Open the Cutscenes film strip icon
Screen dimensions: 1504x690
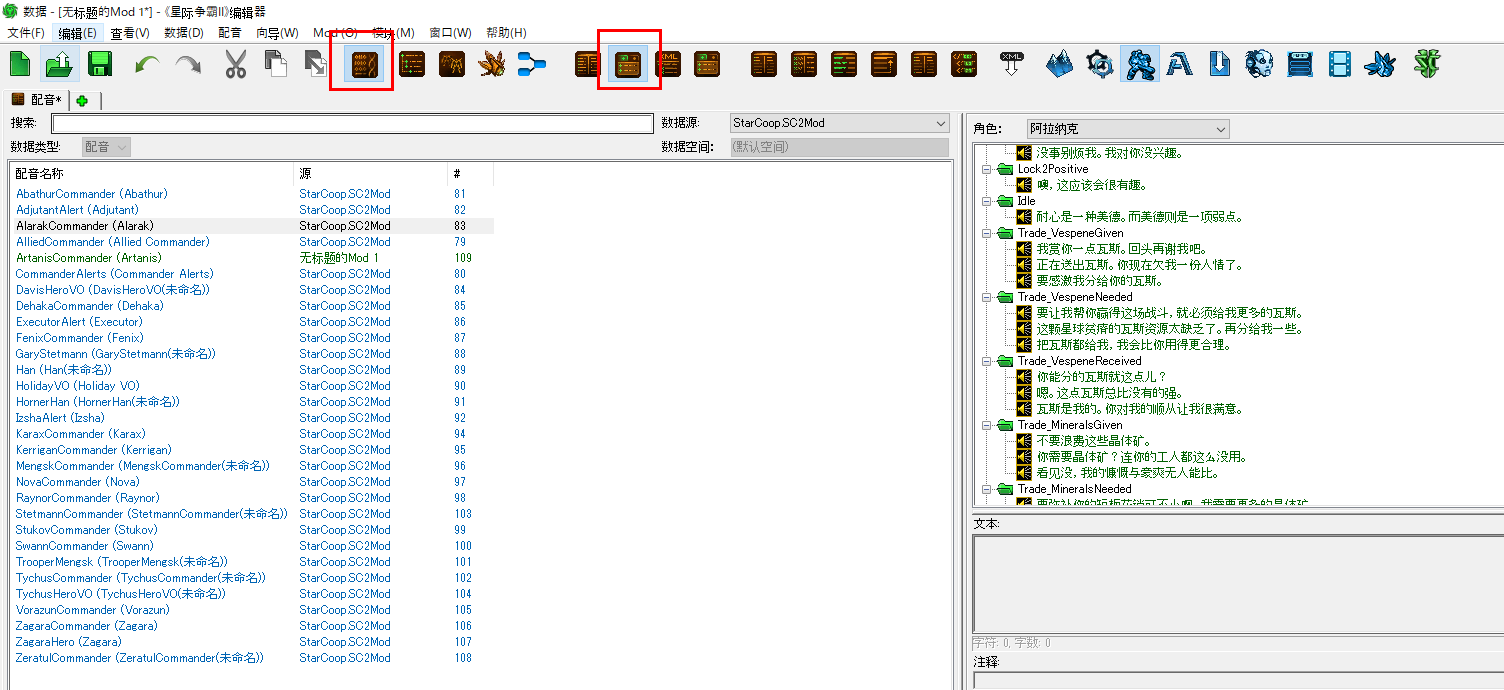click(1339, 65)
